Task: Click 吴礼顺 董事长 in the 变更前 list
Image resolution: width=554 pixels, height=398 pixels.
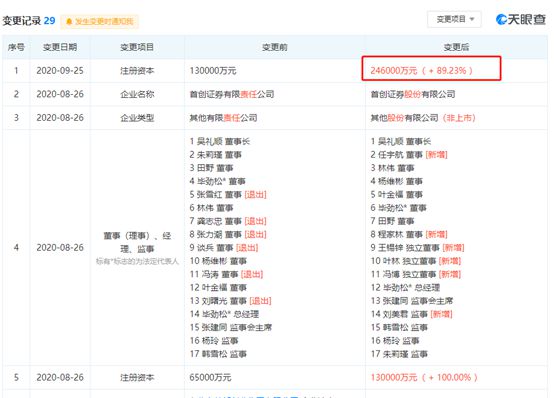Action: click(219, 141)
